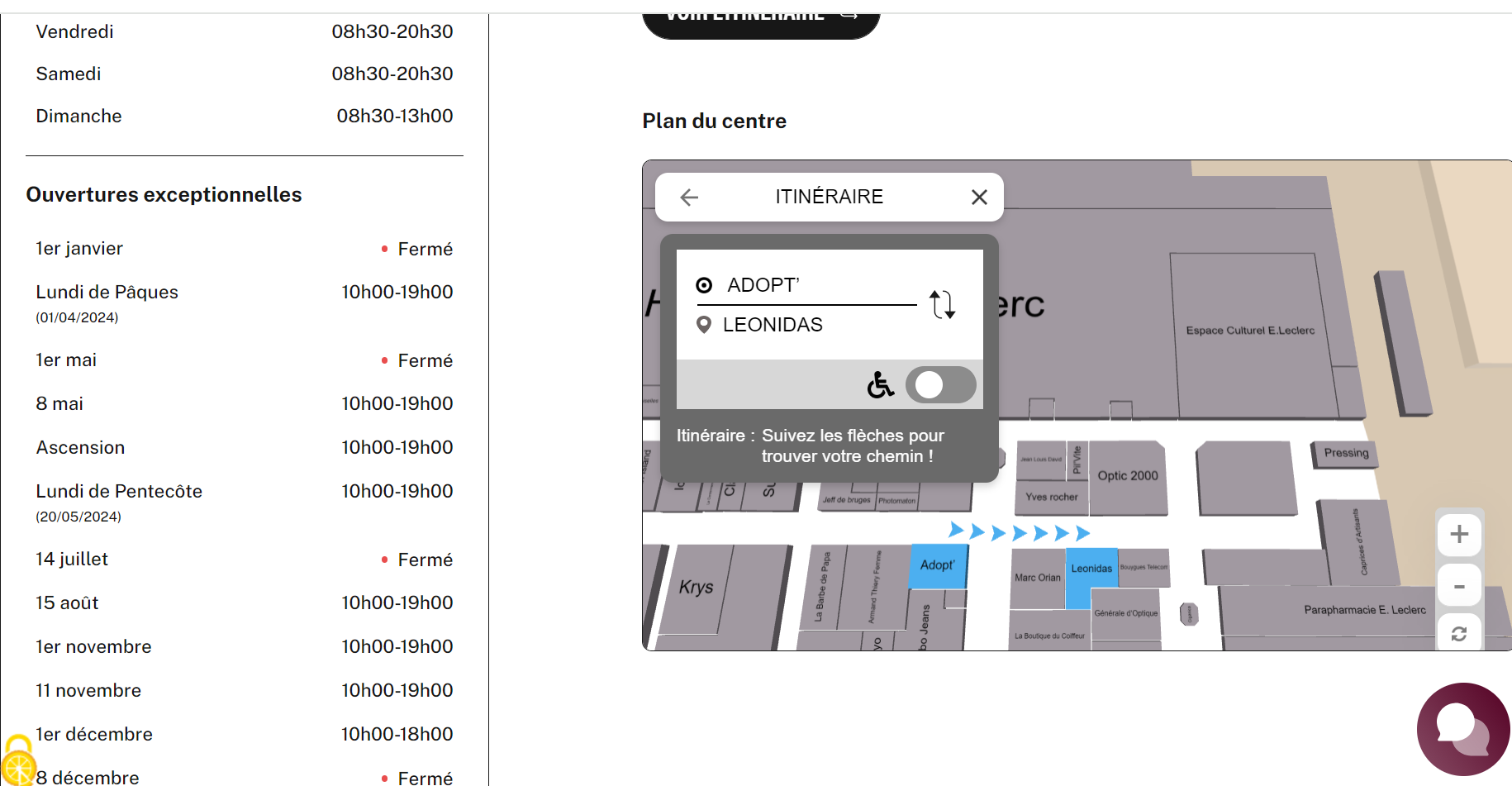Click the back arrow in Itinéraire header
This screenshot has width=1512, height=786.
(689, 198)
